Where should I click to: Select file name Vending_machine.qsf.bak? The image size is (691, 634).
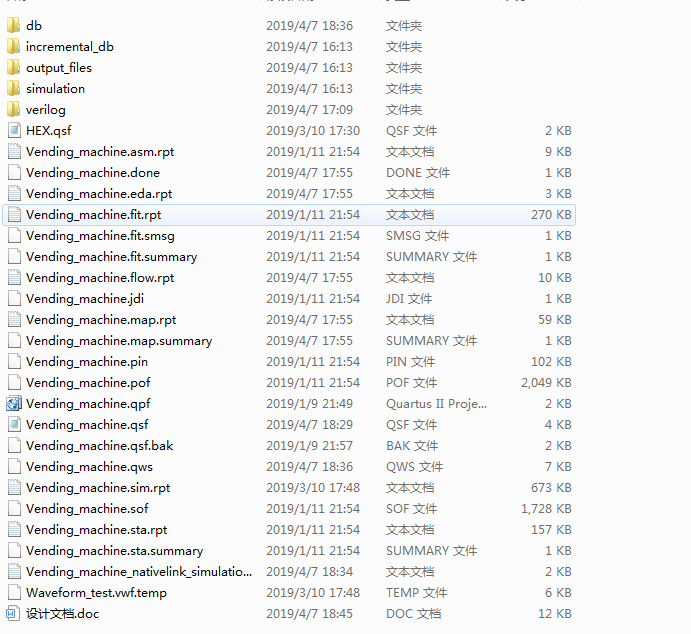(x=100, y=446)
